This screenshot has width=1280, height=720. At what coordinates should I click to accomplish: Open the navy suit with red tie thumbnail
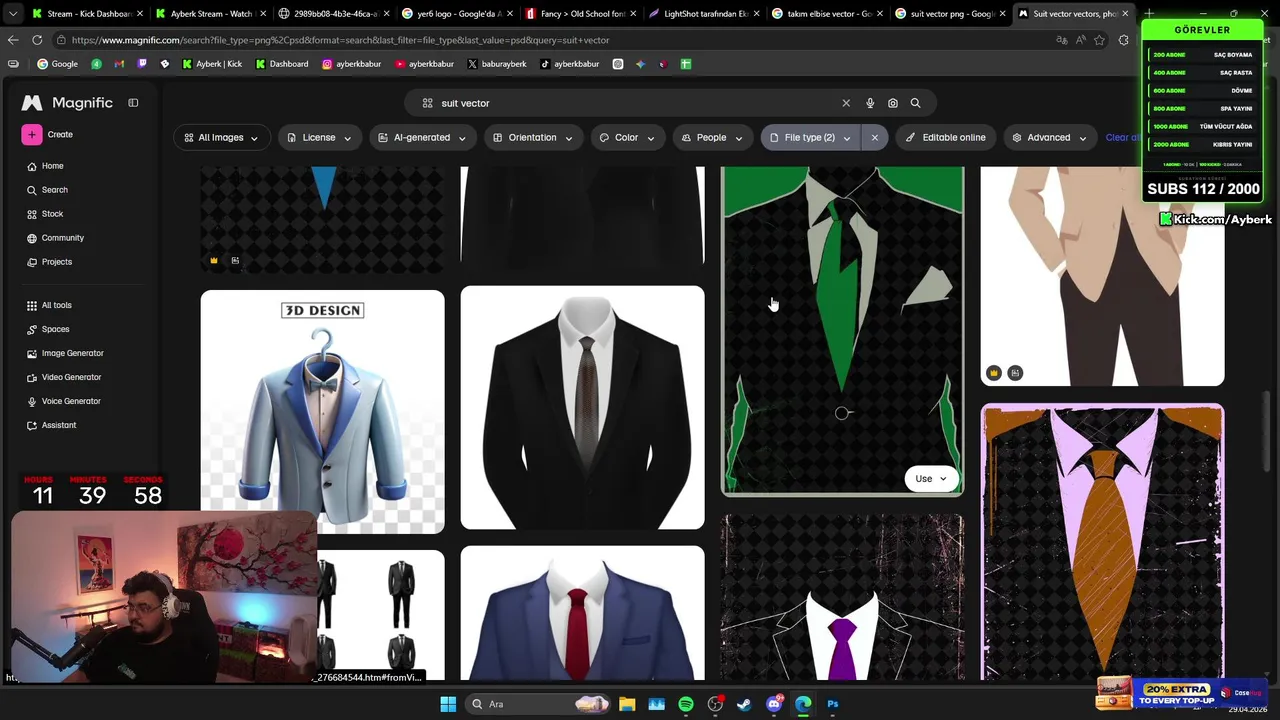point(582,613)
